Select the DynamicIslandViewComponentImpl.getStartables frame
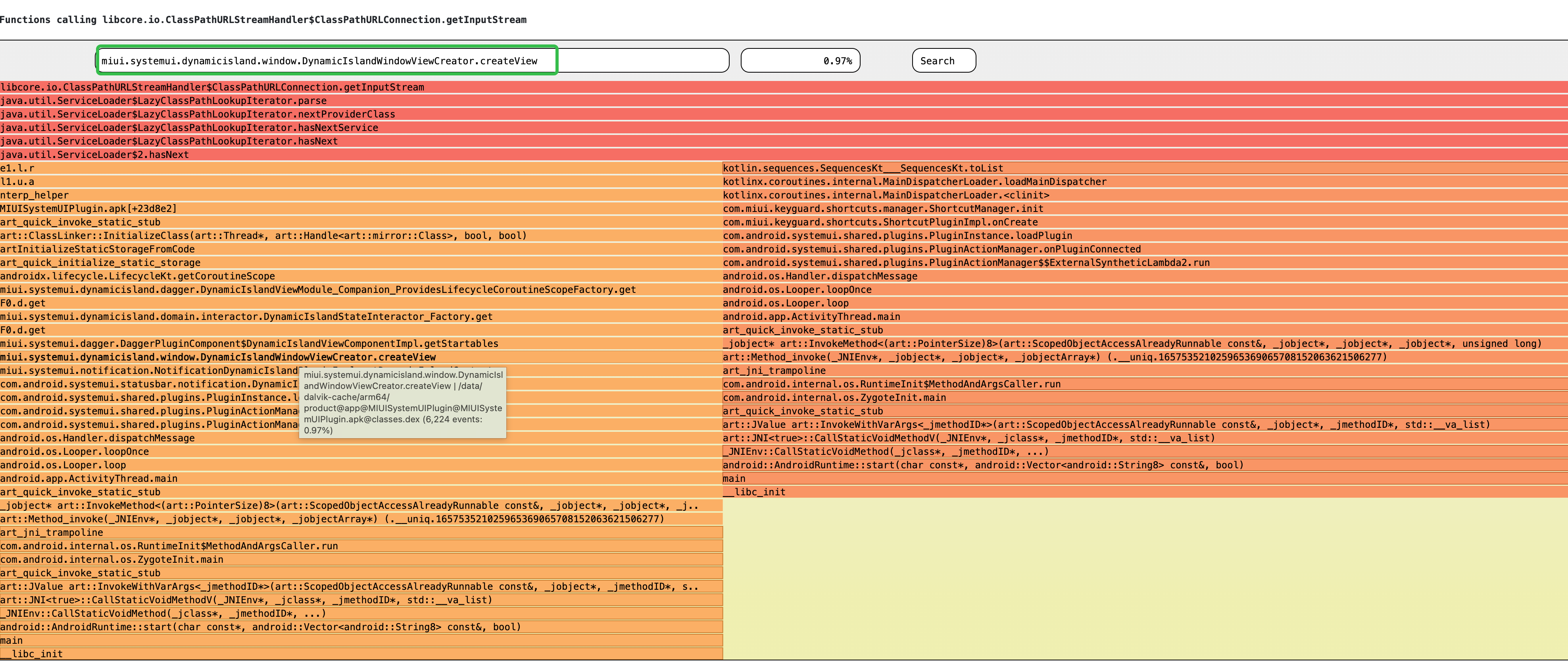Screen dimensions: 1568x662 click(361, 343)
